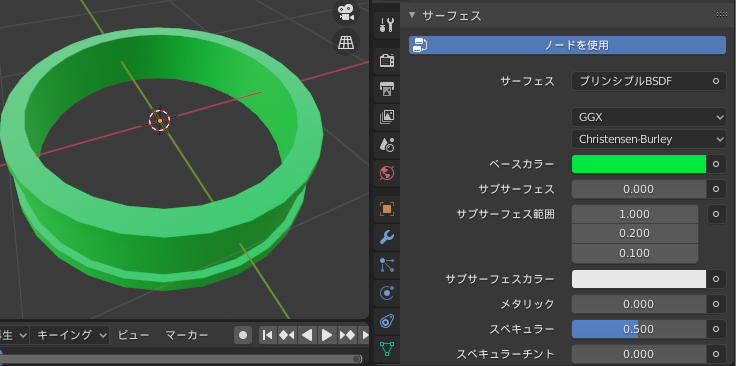This screenshot has width=736, height=366.
Task: Click the メタリック value slider
Action: click(639, 304)
